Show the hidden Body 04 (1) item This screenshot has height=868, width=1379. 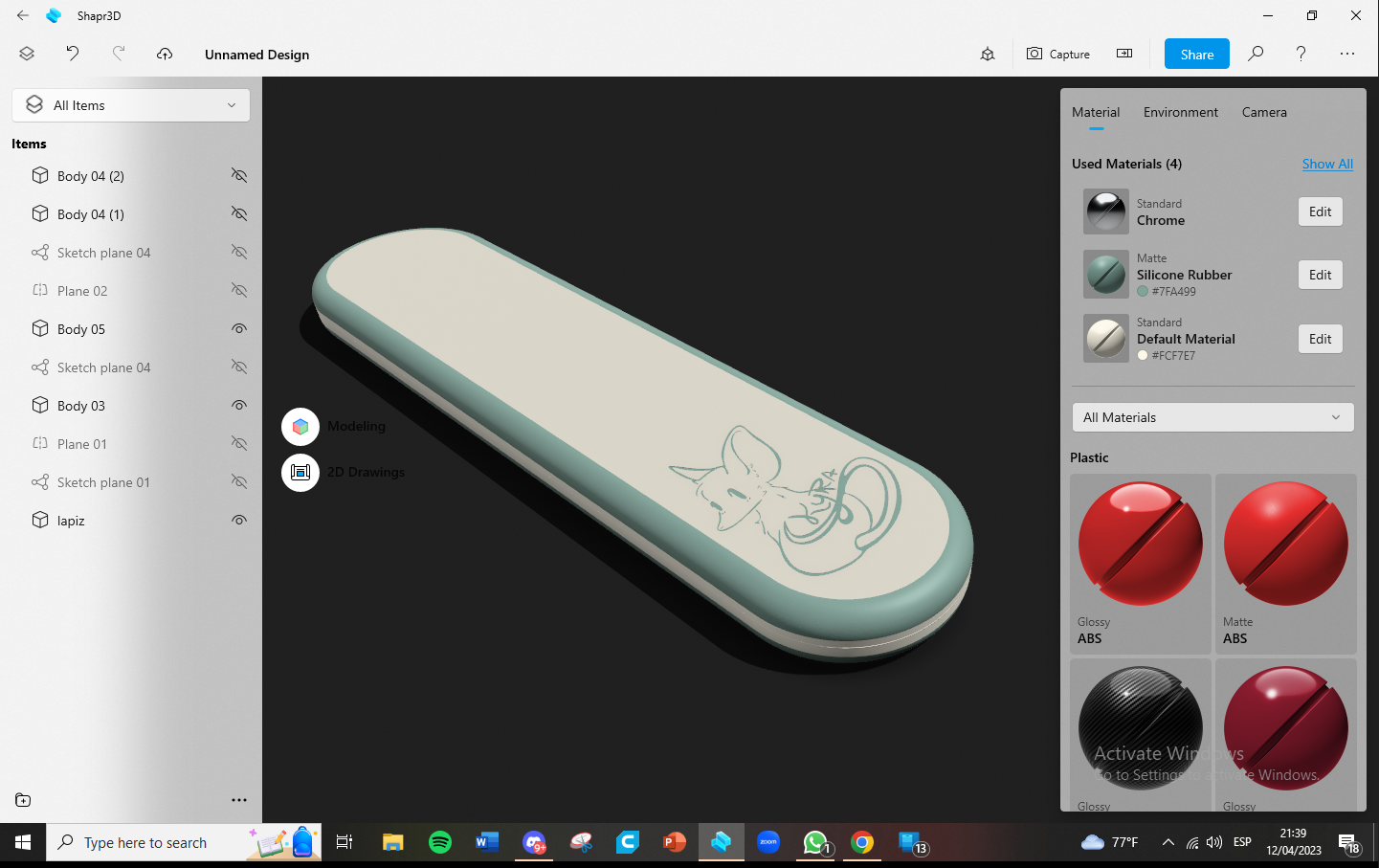(239, 213)
